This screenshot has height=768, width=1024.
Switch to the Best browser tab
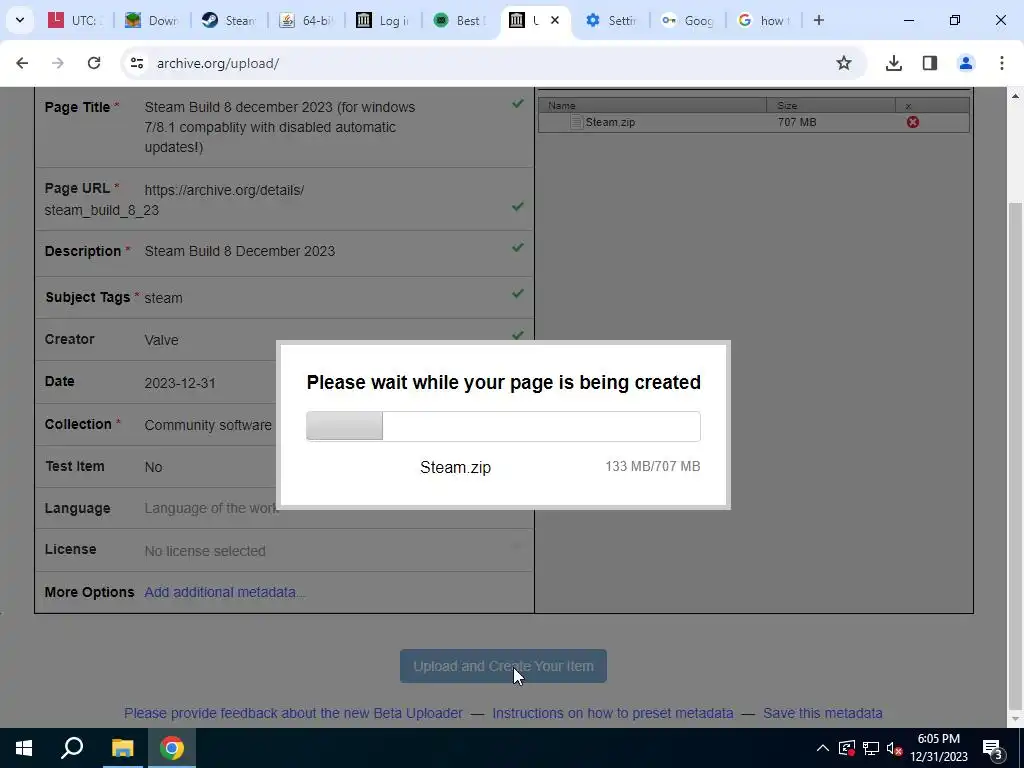[x=460, y=20]
